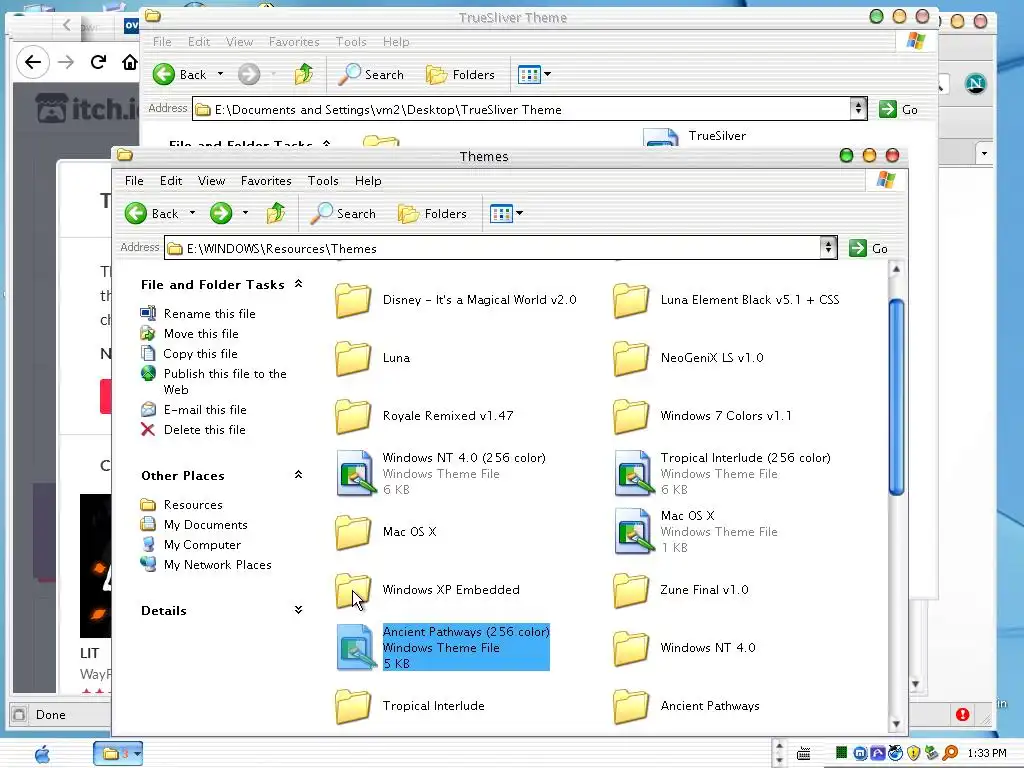The width and height of the screenshot is (1024, 768).
Task: Collapse File and Folder Tasks section
Action: tap(298, 283)
